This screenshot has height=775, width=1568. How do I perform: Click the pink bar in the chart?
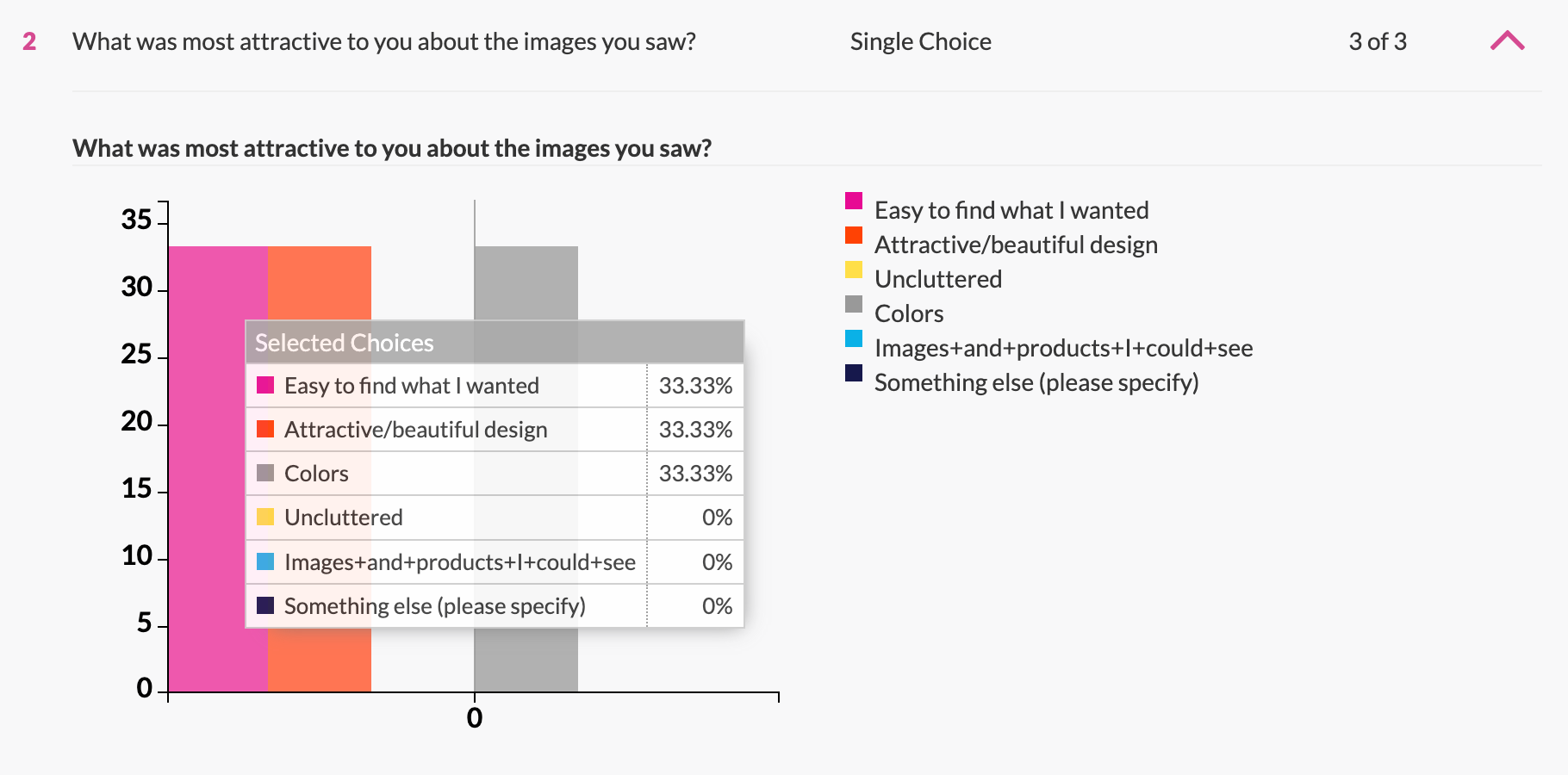pos(207,469)
